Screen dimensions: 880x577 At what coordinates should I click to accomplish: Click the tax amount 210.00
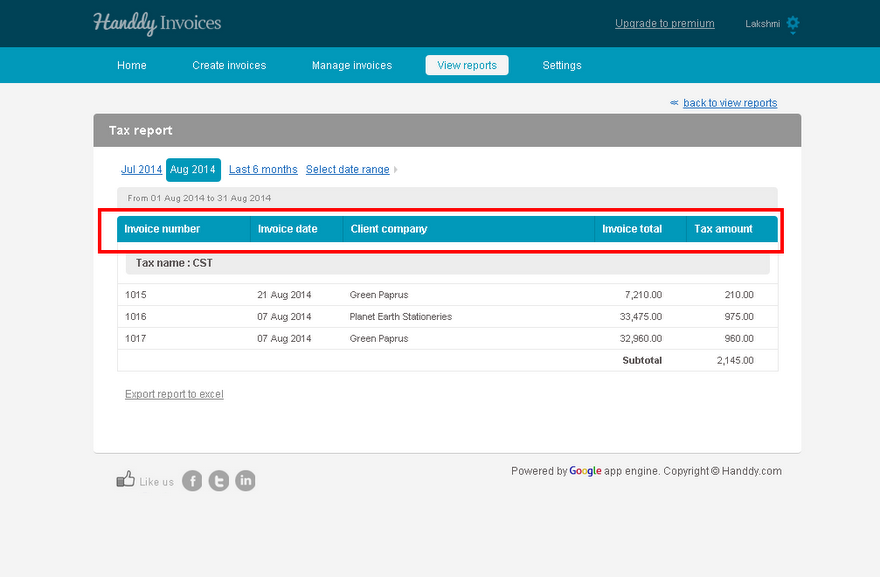739,295
